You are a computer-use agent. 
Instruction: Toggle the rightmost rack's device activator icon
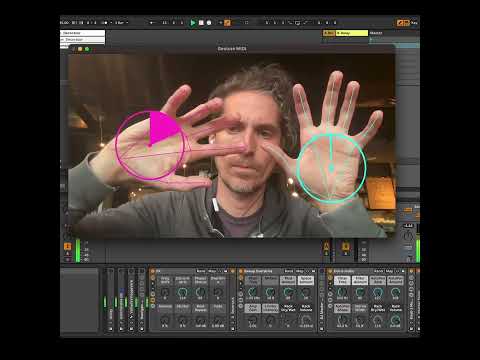coord(330,271)
